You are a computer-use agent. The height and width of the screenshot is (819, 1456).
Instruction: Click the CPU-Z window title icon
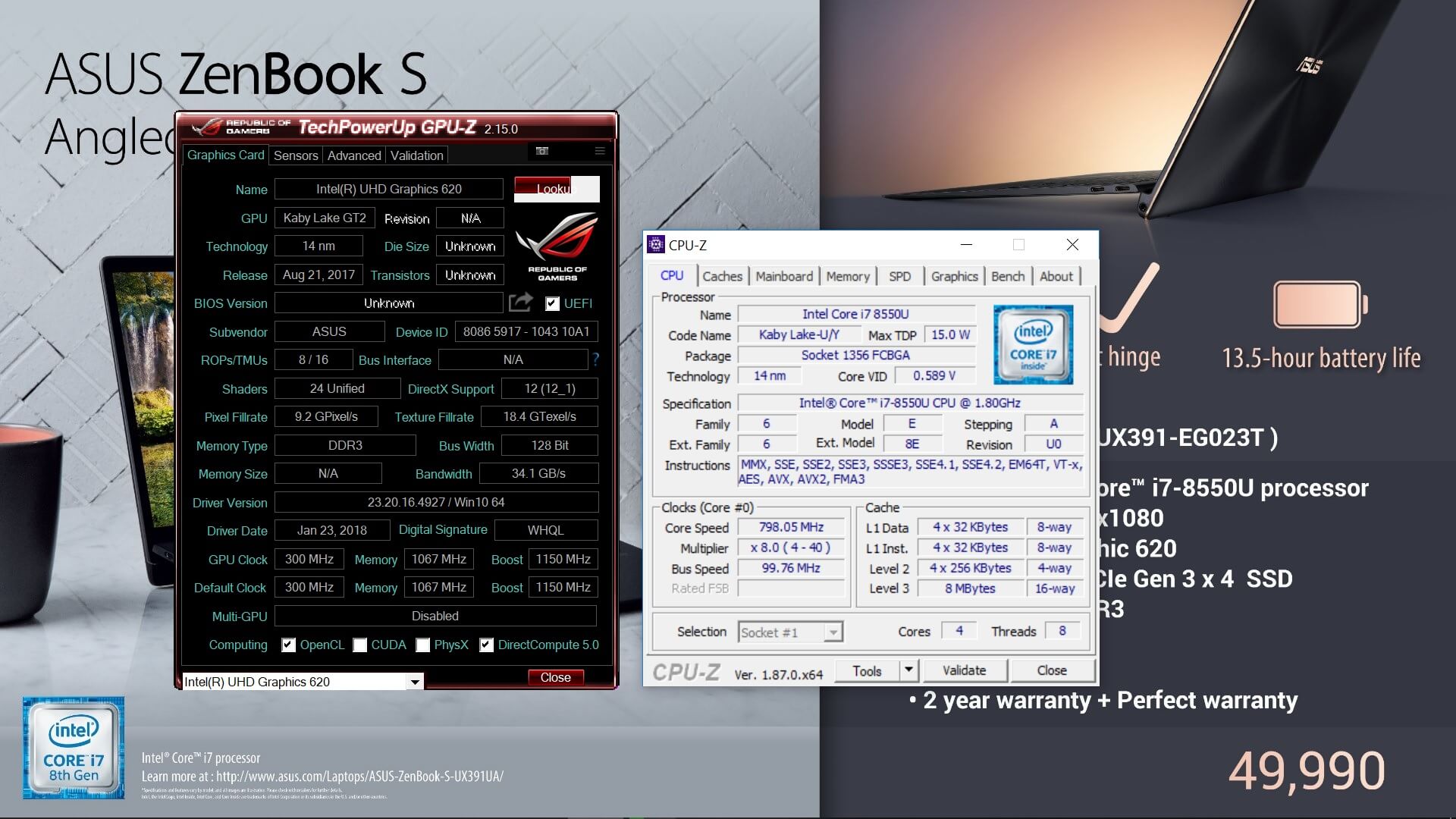coord(655,244)
